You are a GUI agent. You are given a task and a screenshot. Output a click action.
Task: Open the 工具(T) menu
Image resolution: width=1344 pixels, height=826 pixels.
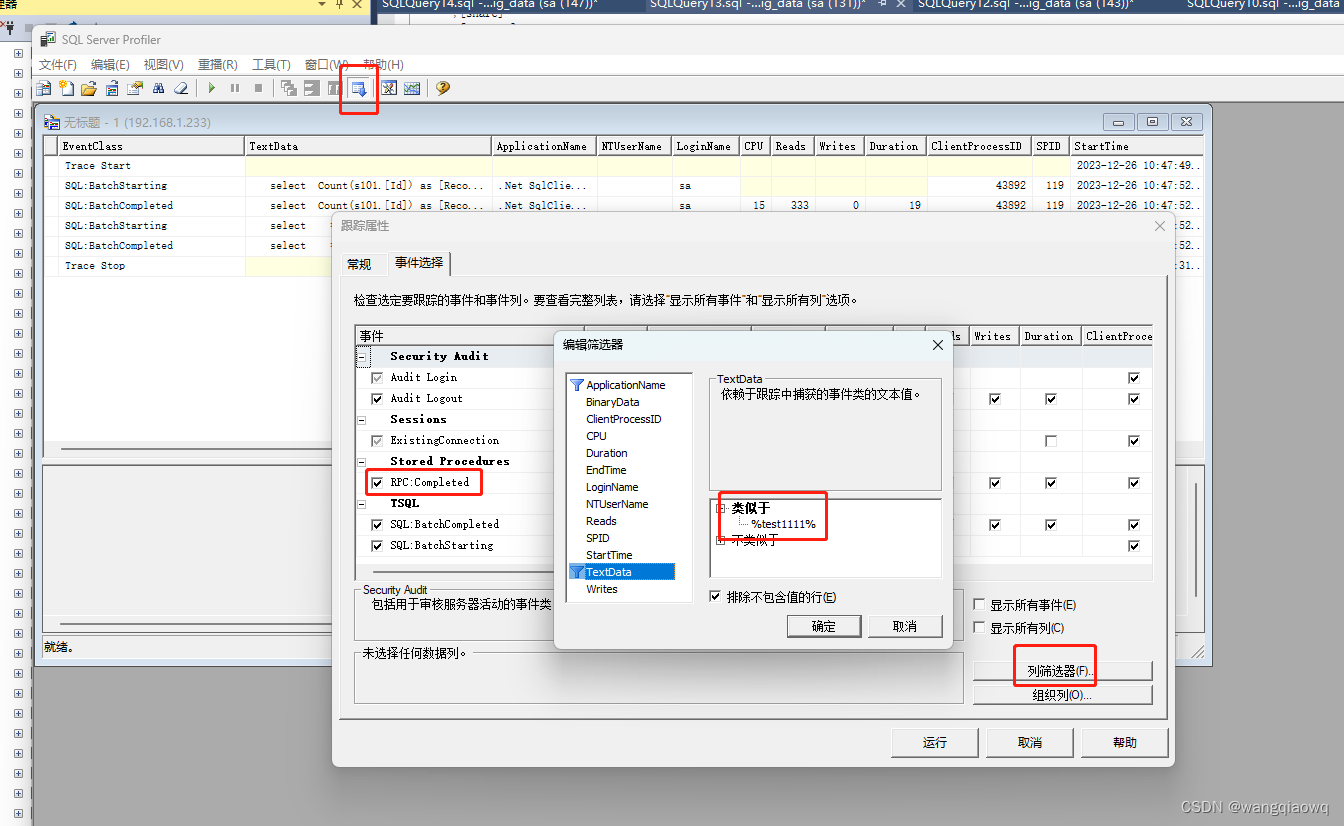[271, 64]
